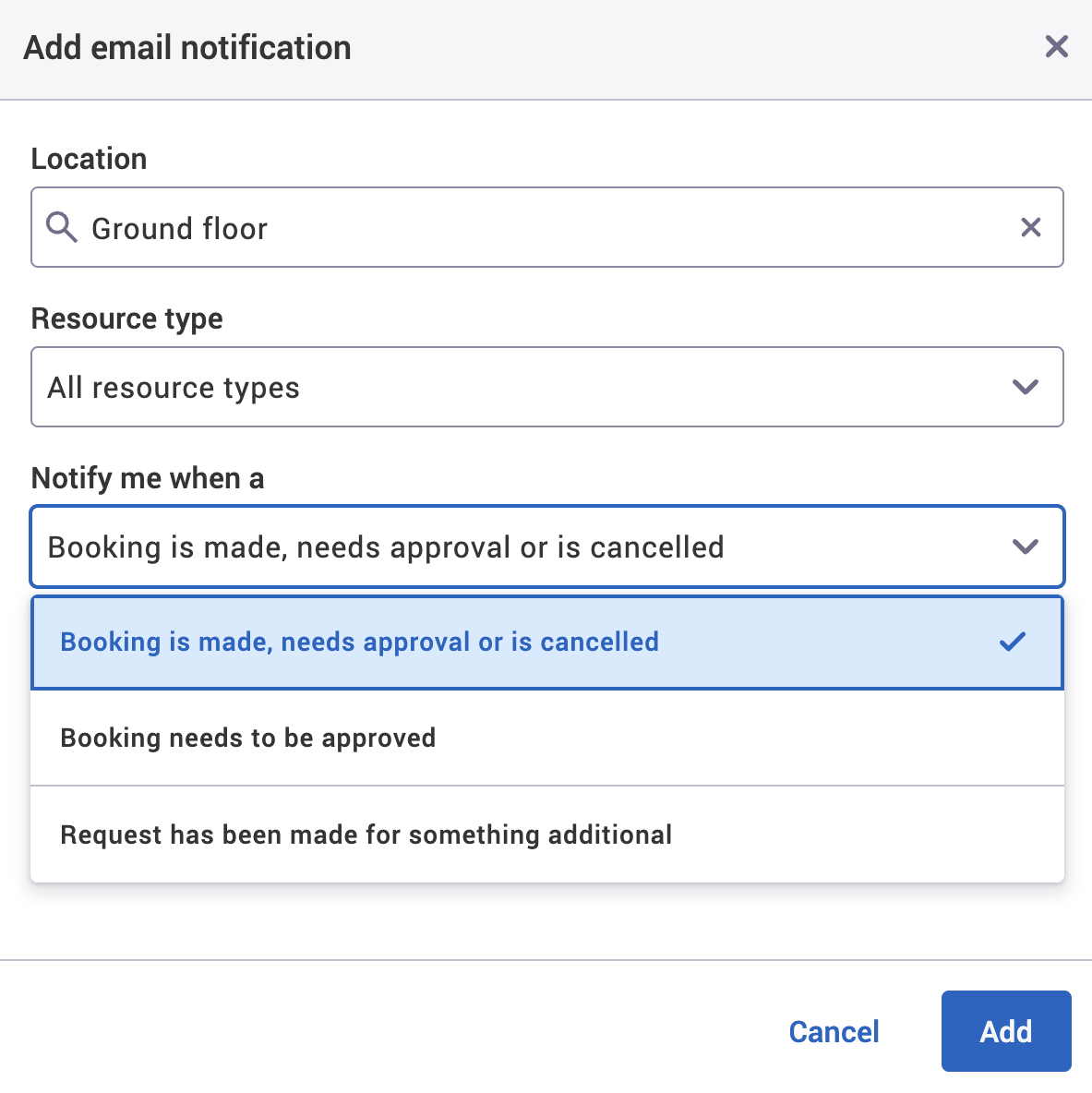Click the Location field label

89,158
